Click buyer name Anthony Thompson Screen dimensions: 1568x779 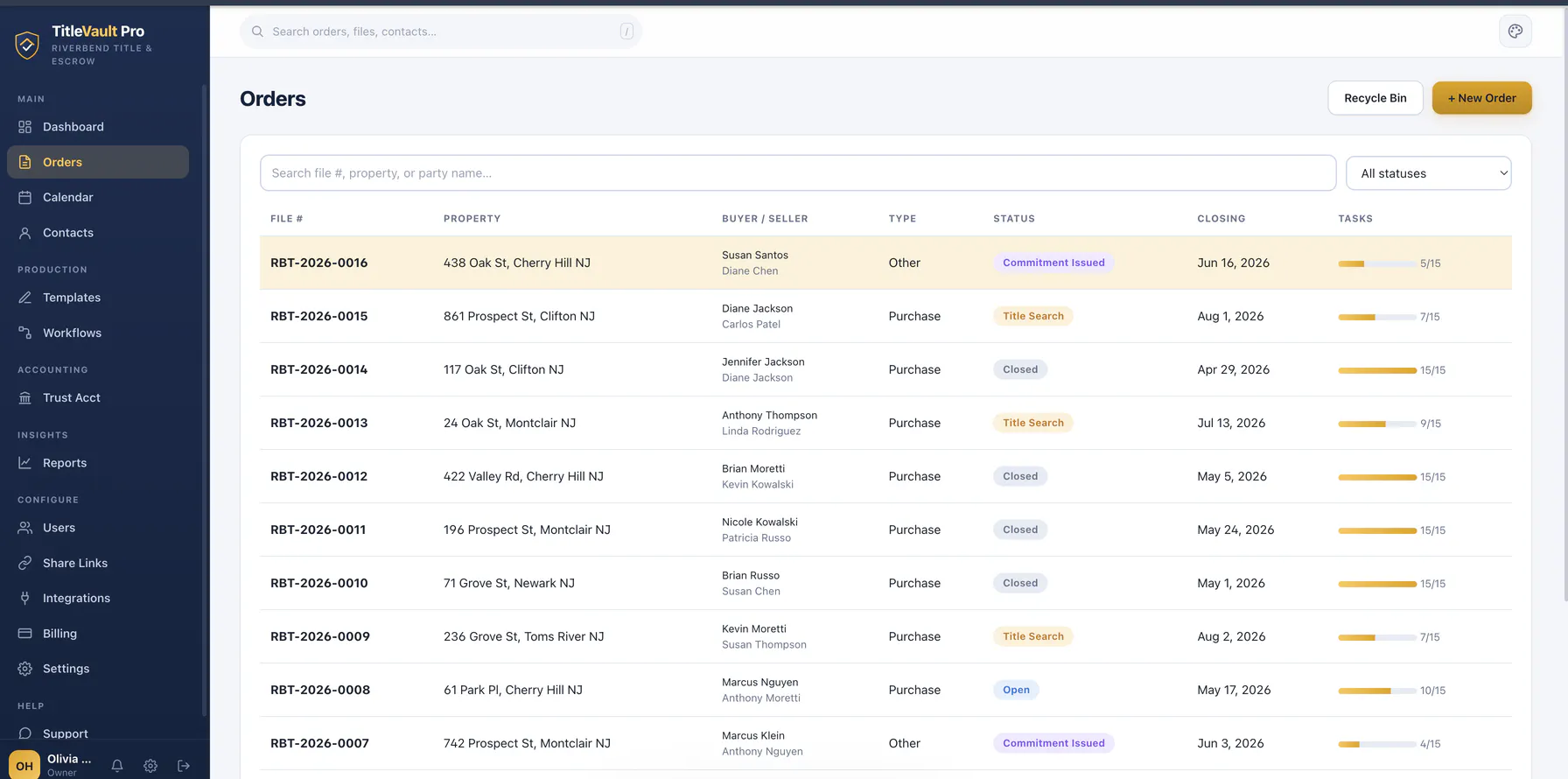pyautogui.click(x=769, y=415)
